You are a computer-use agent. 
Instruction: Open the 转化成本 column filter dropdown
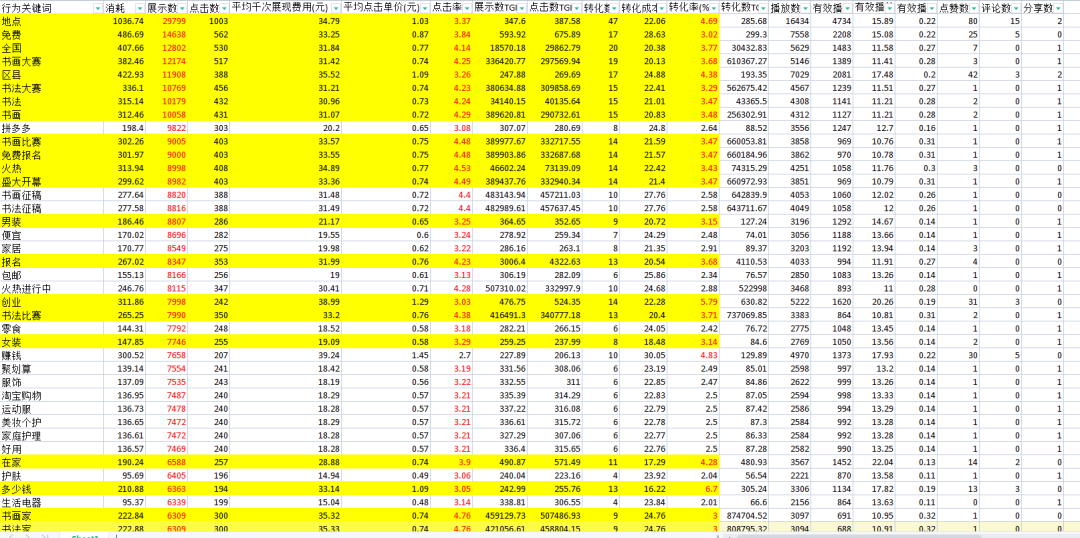[661, 8]
